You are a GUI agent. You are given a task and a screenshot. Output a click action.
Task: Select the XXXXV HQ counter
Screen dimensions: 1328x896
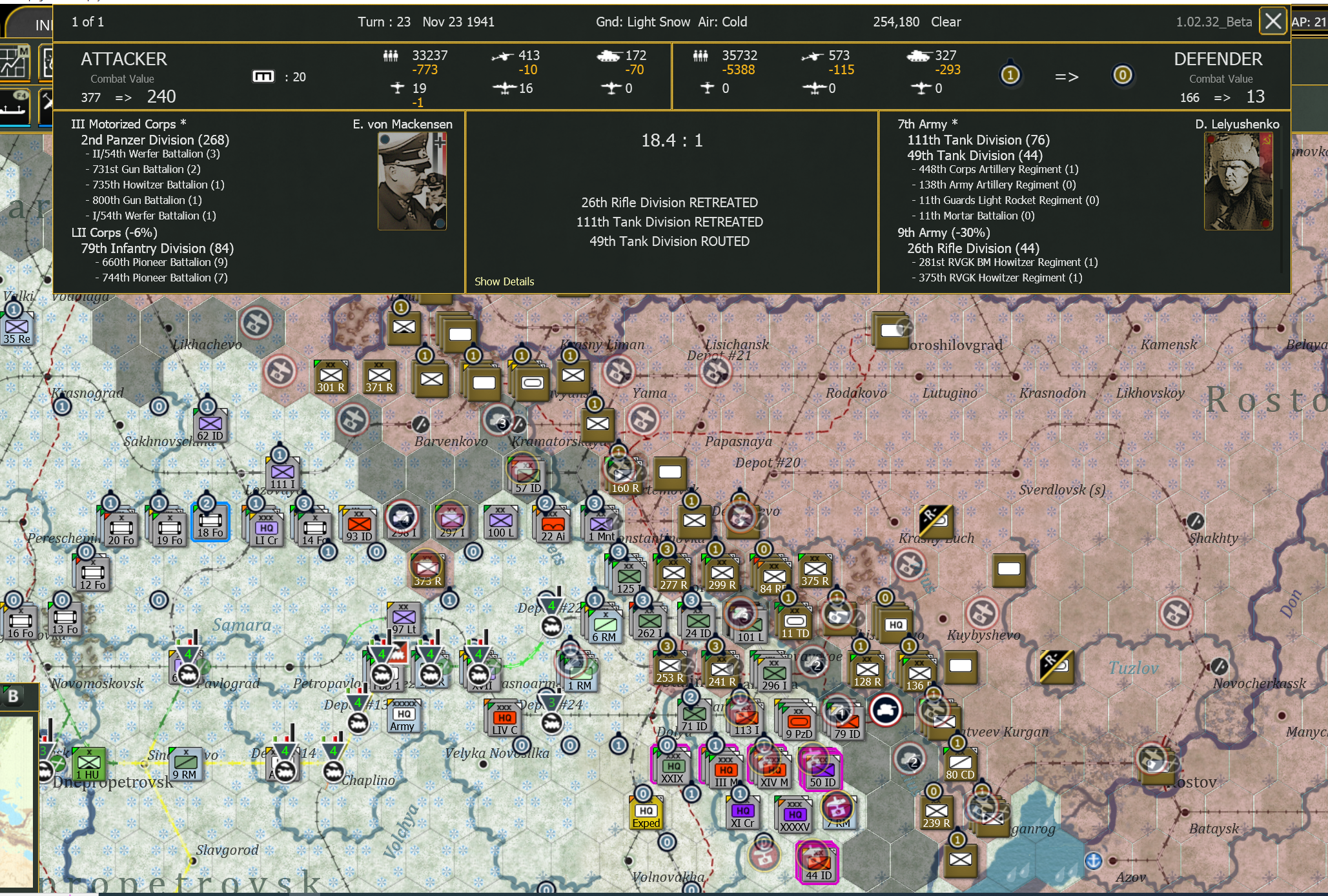tap(795, 816)
